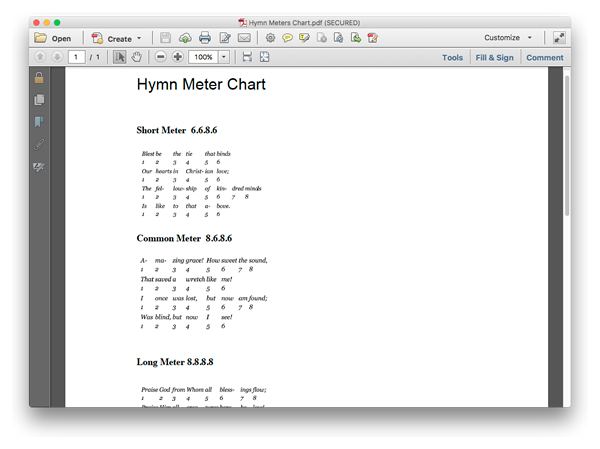
Task: Zoom in with the plus button
Action: 178,57
